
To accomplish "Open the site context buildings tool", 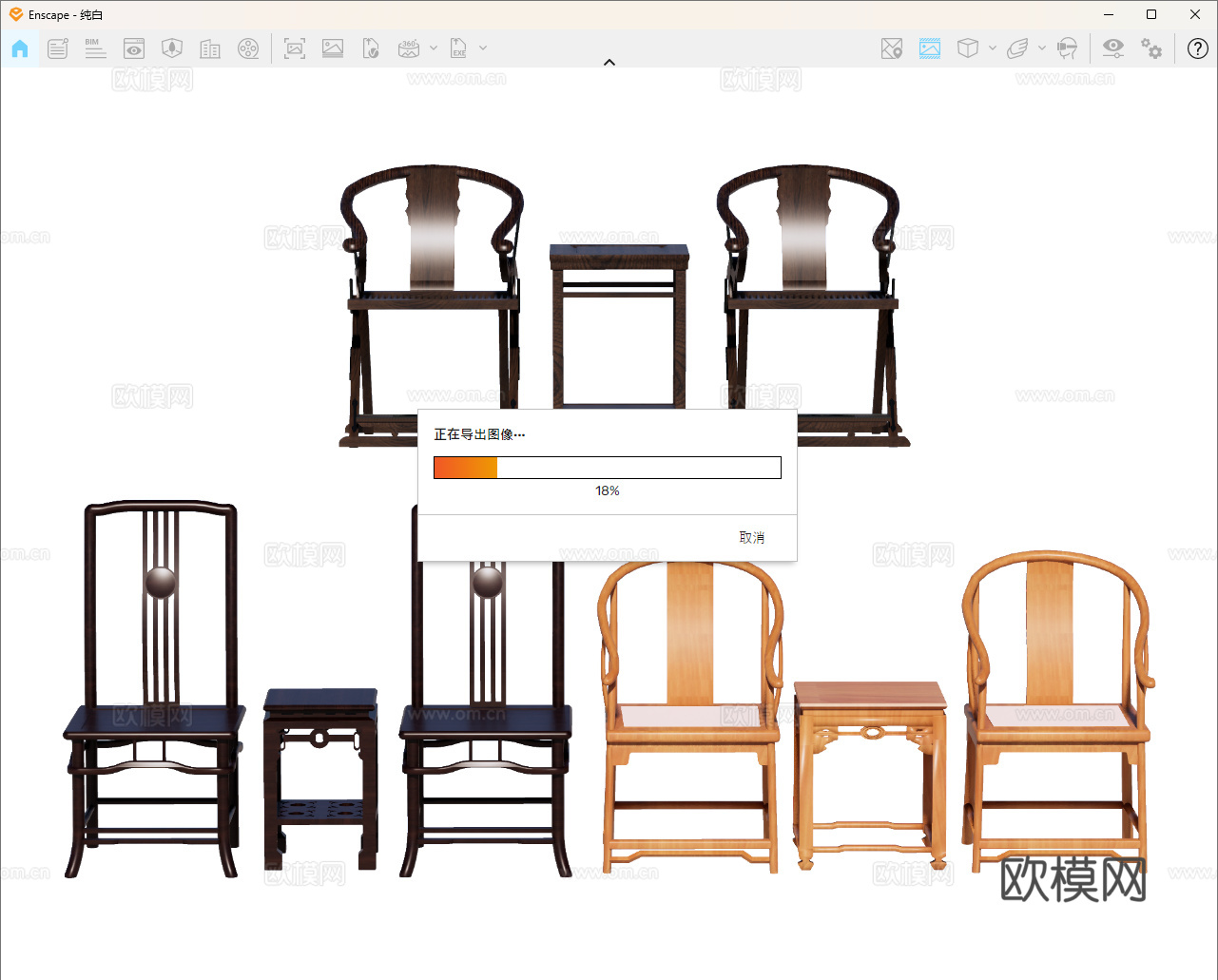I will 210,48.
